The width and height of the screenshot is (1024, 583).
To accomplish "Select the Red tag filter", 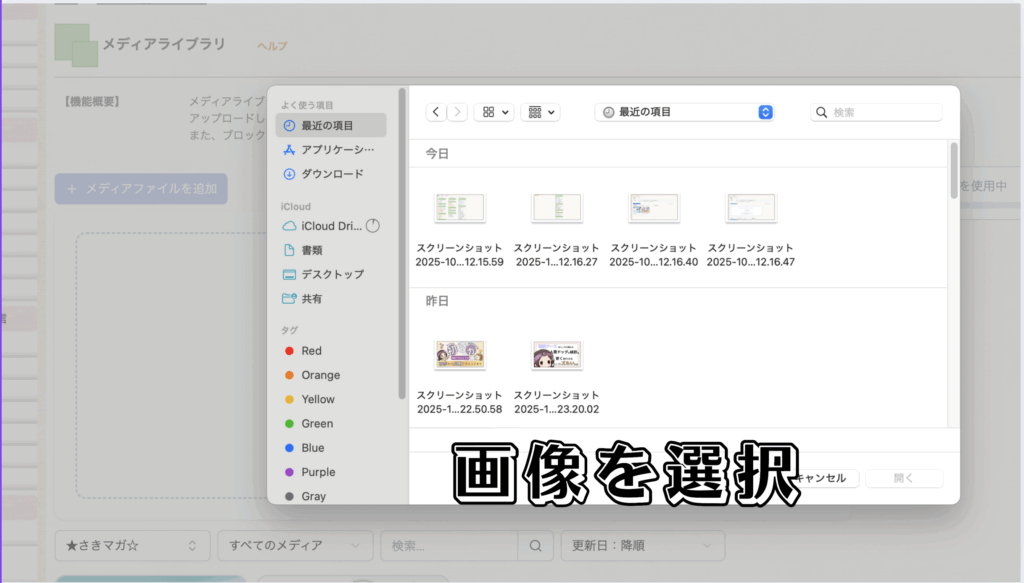I will (311, 351).
